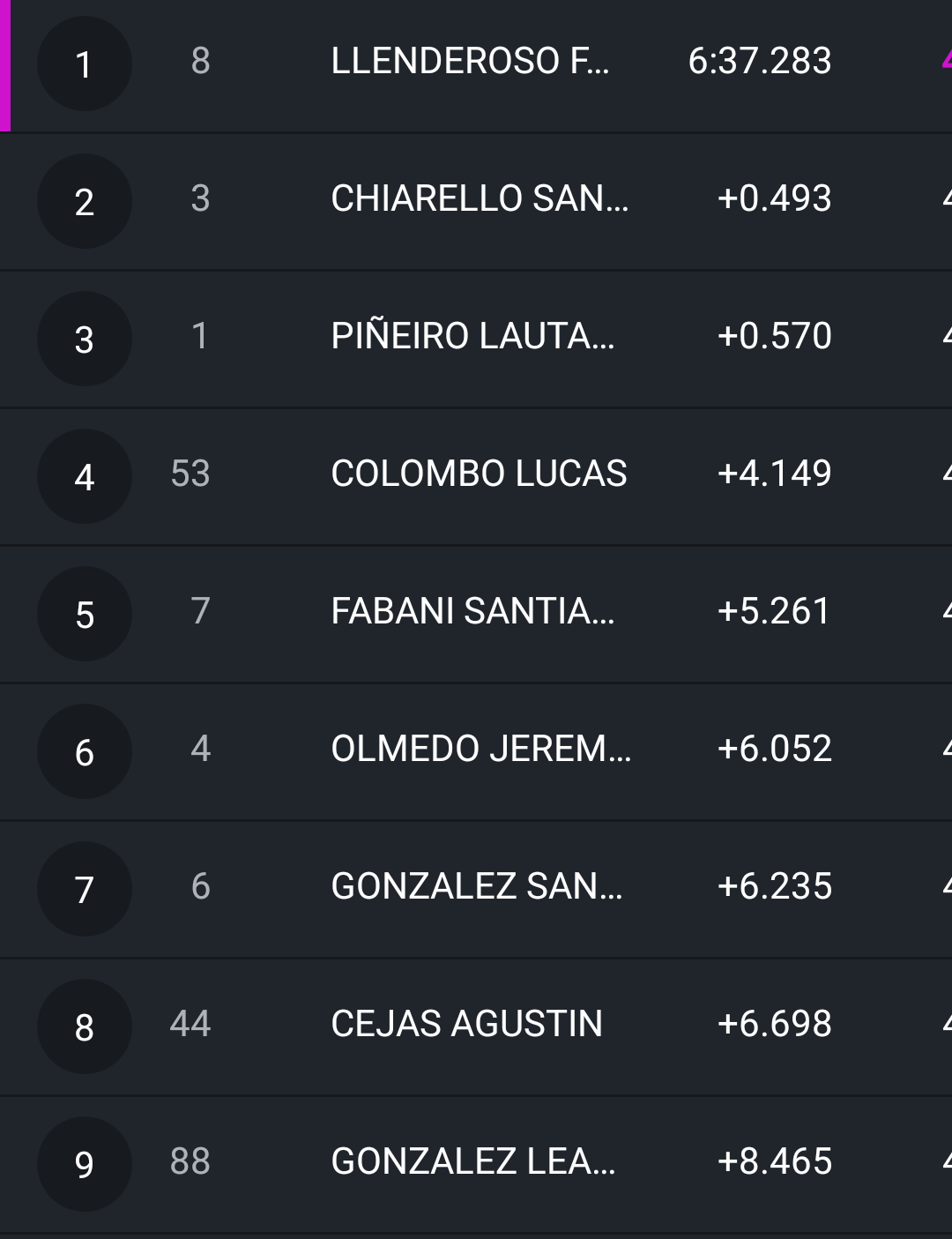Select the position 6 circle badge
Viewport: 952px width, 1239px height.
point(85,751)
